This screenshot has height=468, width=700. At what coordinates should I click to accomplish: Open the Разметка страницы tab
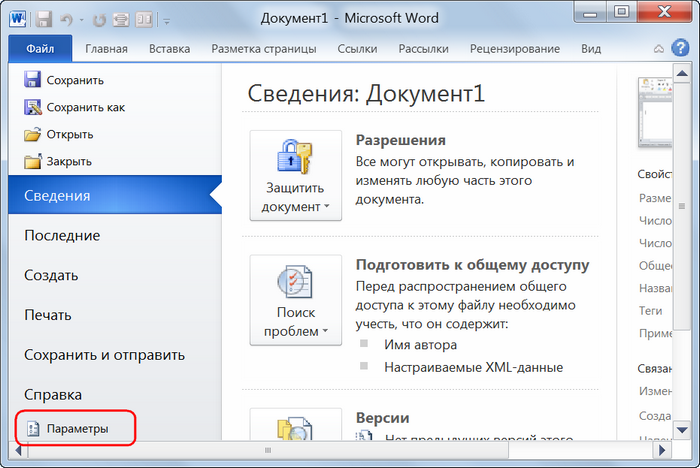(264, 49)
